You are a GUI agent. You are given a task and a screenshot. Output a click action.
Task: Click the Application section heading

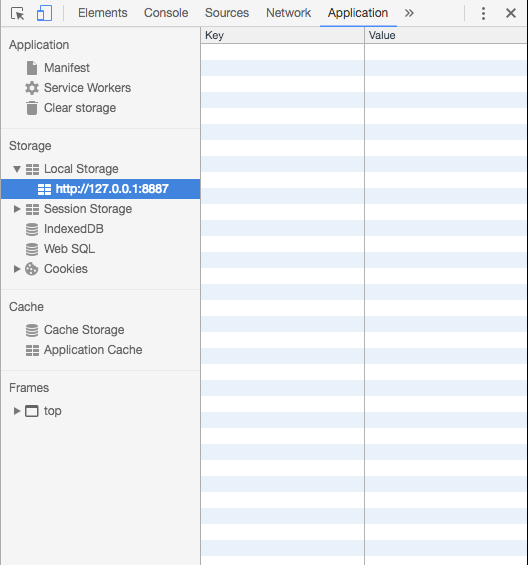pyautogui.click(x=39, y=45)
